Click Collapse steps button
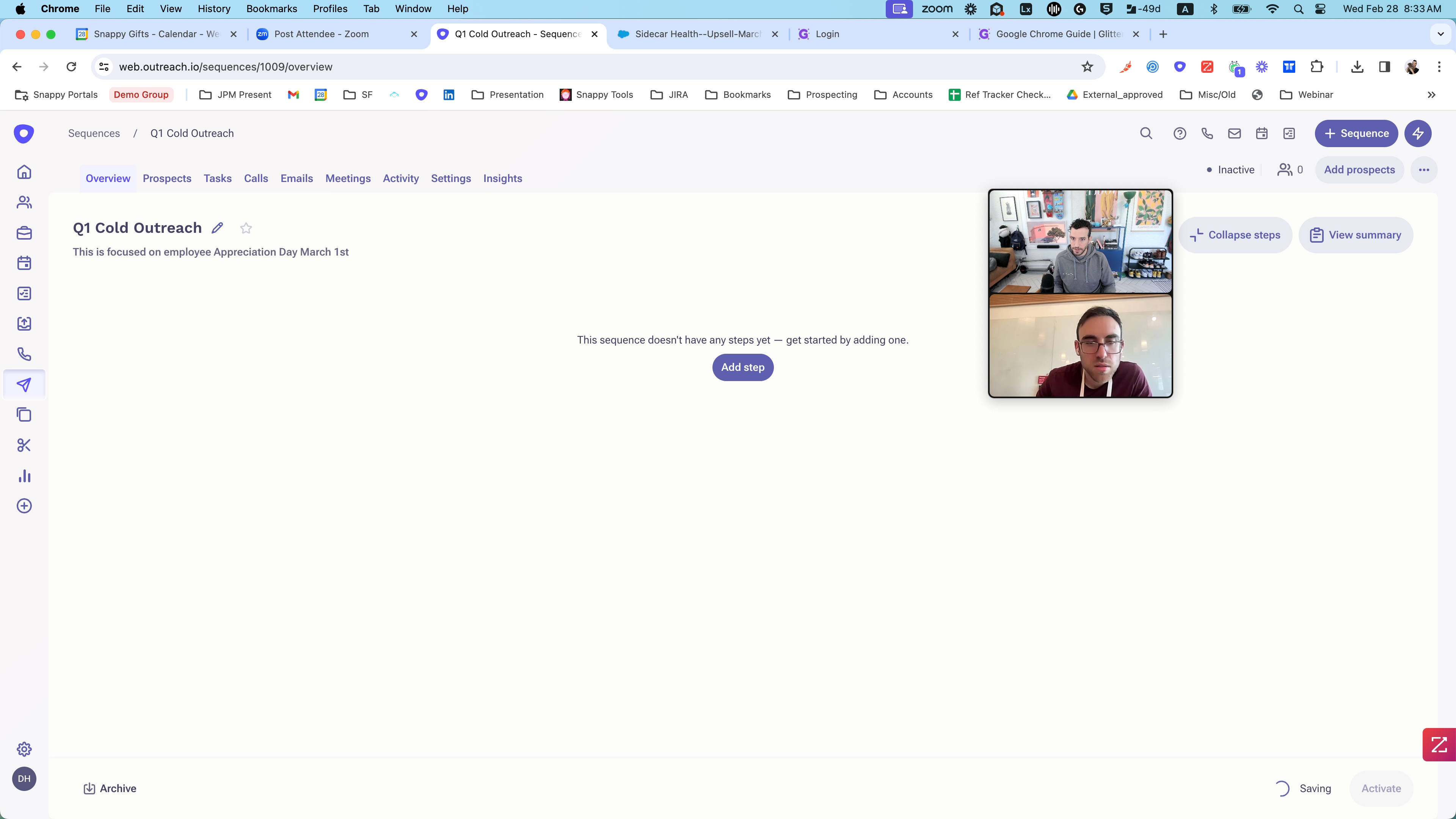 pyautogui.click(x=1235, y=235)
